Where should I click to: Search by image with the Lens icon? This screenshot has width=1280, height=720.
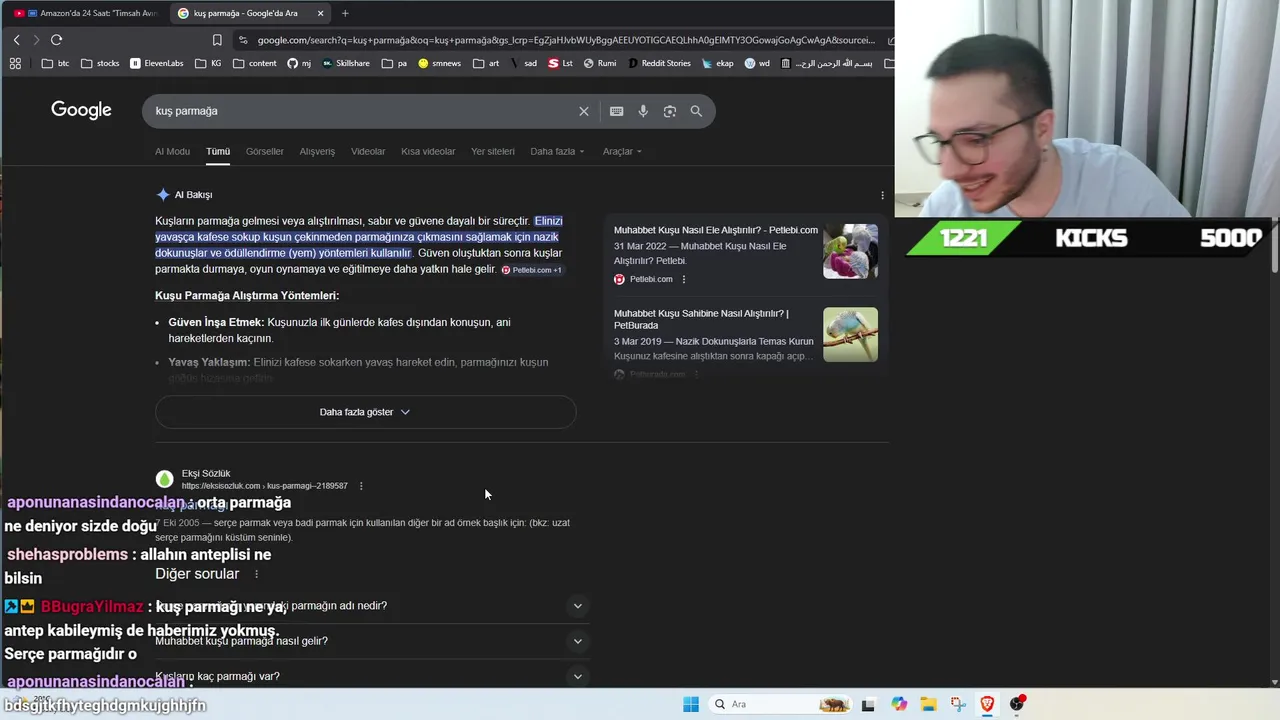[670, 111]
